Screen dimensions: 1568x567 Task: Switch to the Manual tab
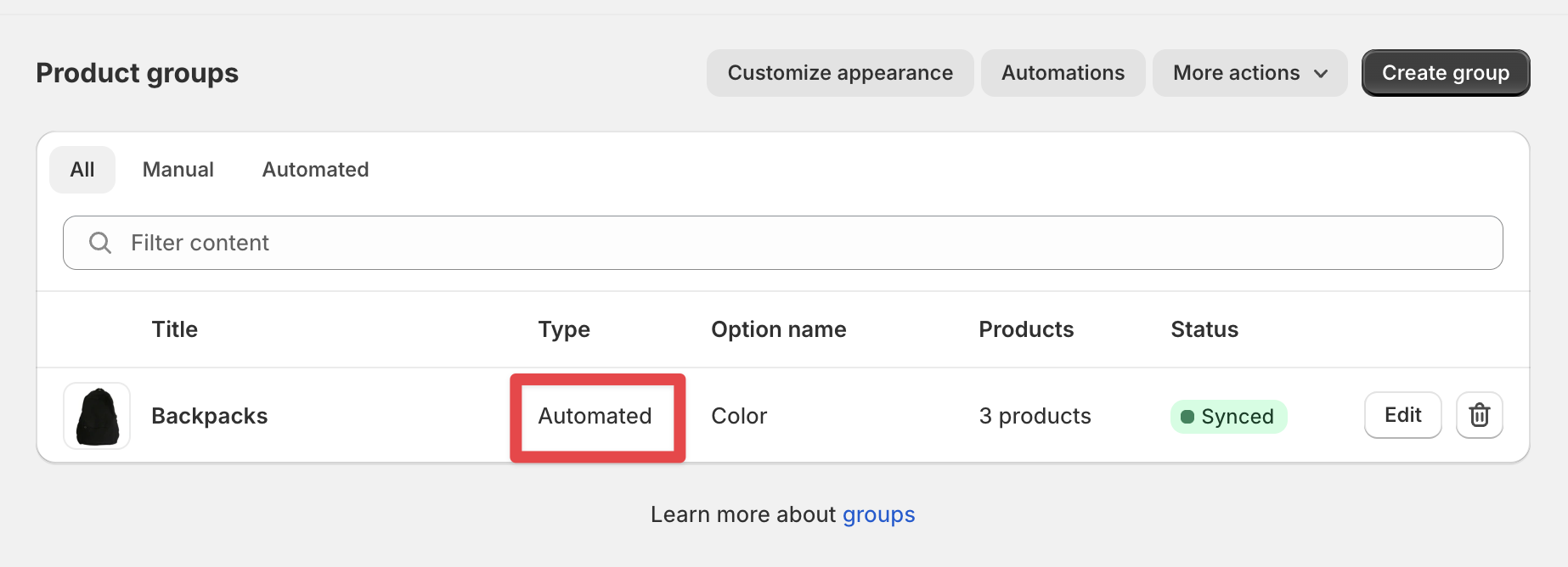(x=178, y=170)
